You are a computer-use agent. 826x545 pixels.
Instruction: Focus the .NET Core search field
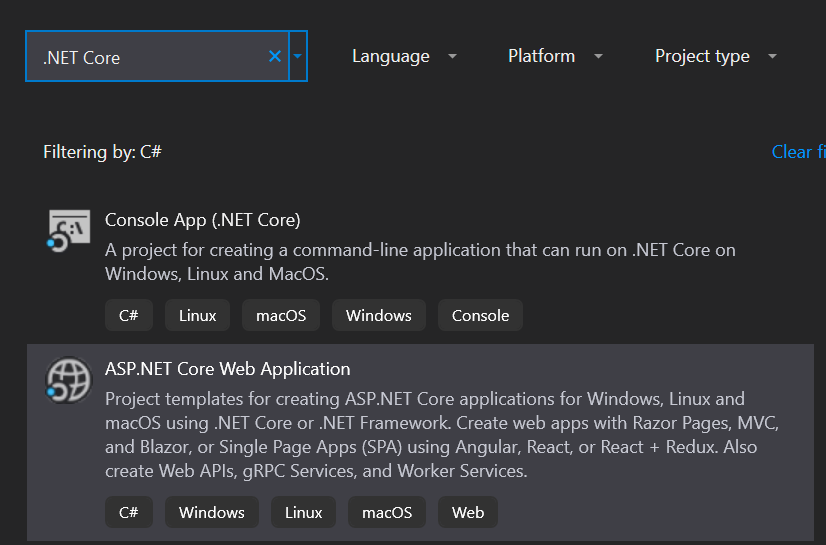[150, 57]
